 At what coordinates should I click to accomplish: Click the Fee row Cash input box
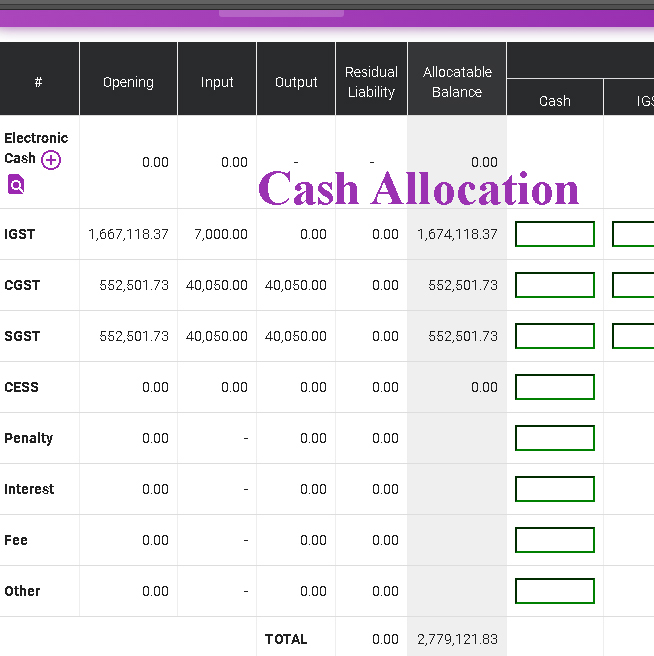pos(555,540)
